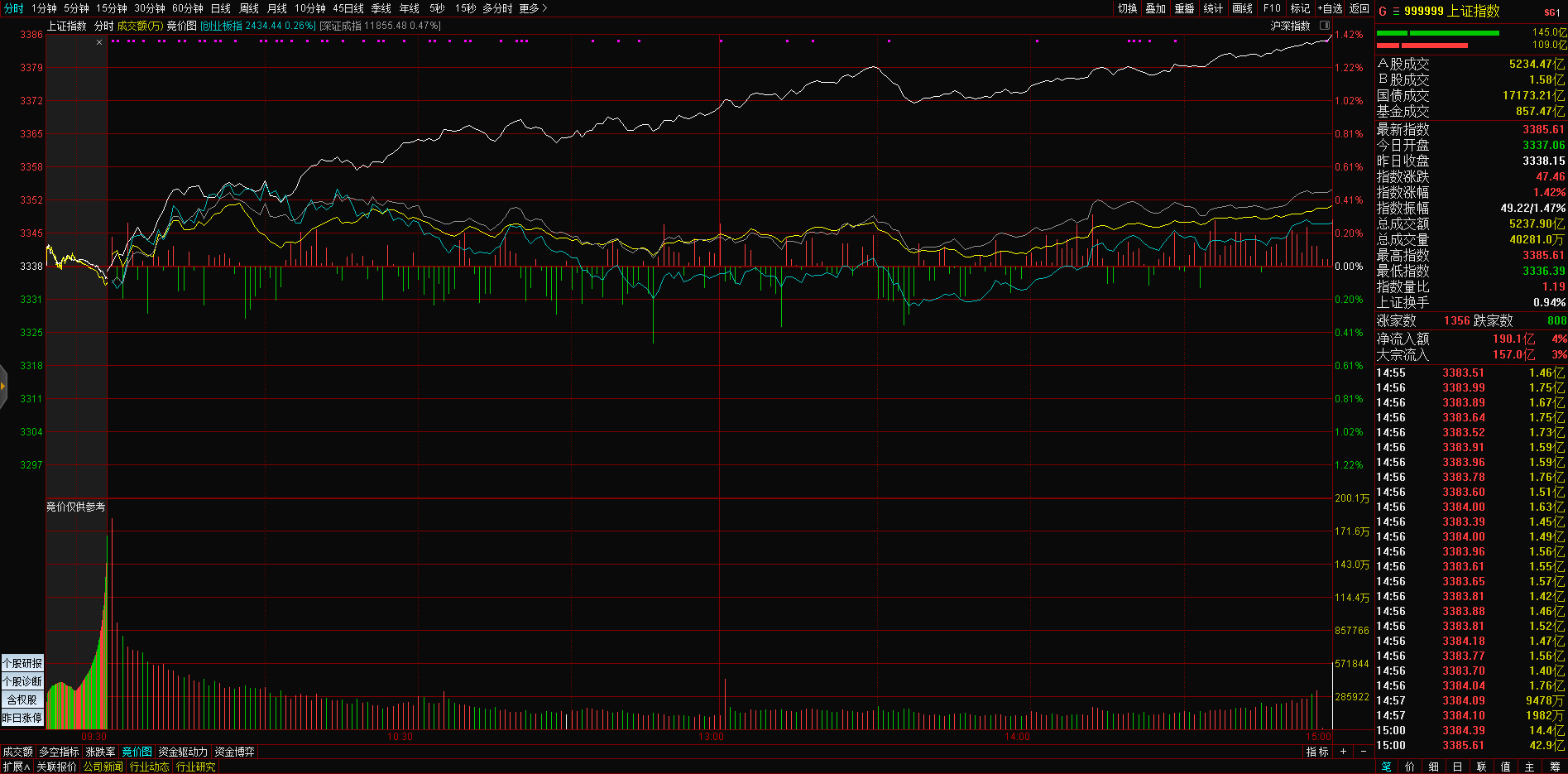Image resolution: width=1568 pixels, height=774 pixels.
Task: Expand the 更多 periods menu
Action: pos(533,8)
